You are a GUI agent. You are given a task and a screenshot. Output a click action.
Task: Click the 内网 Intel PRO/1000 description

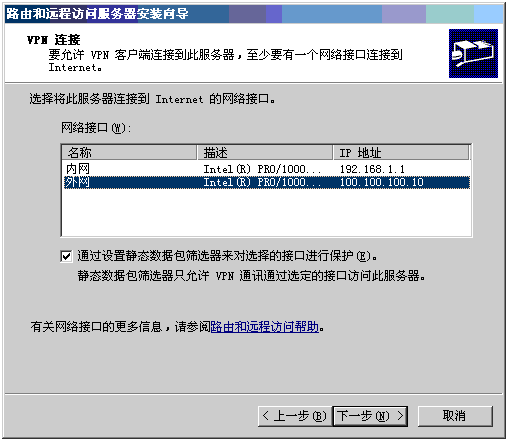point(262,169)
